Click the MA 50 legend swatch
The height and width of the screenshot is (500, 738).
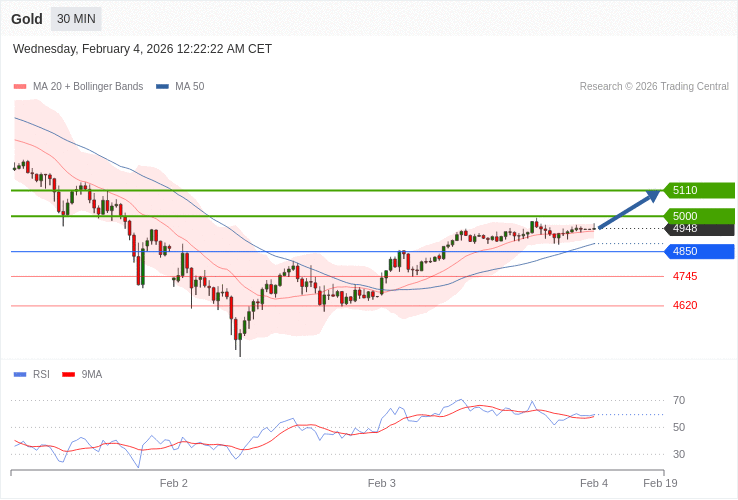pos(162,87)
